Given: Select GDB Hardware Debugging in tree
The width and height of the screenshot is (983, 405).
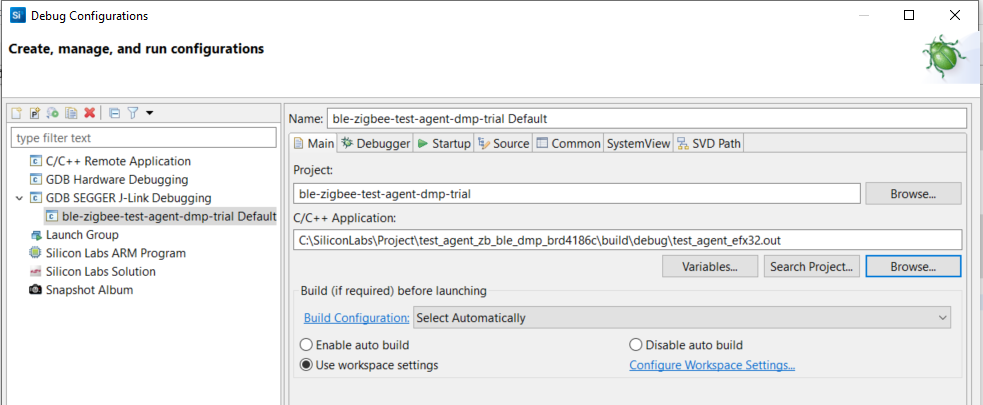Looking at the screenshot, I should pyautogui.click(x=117, y=179).
